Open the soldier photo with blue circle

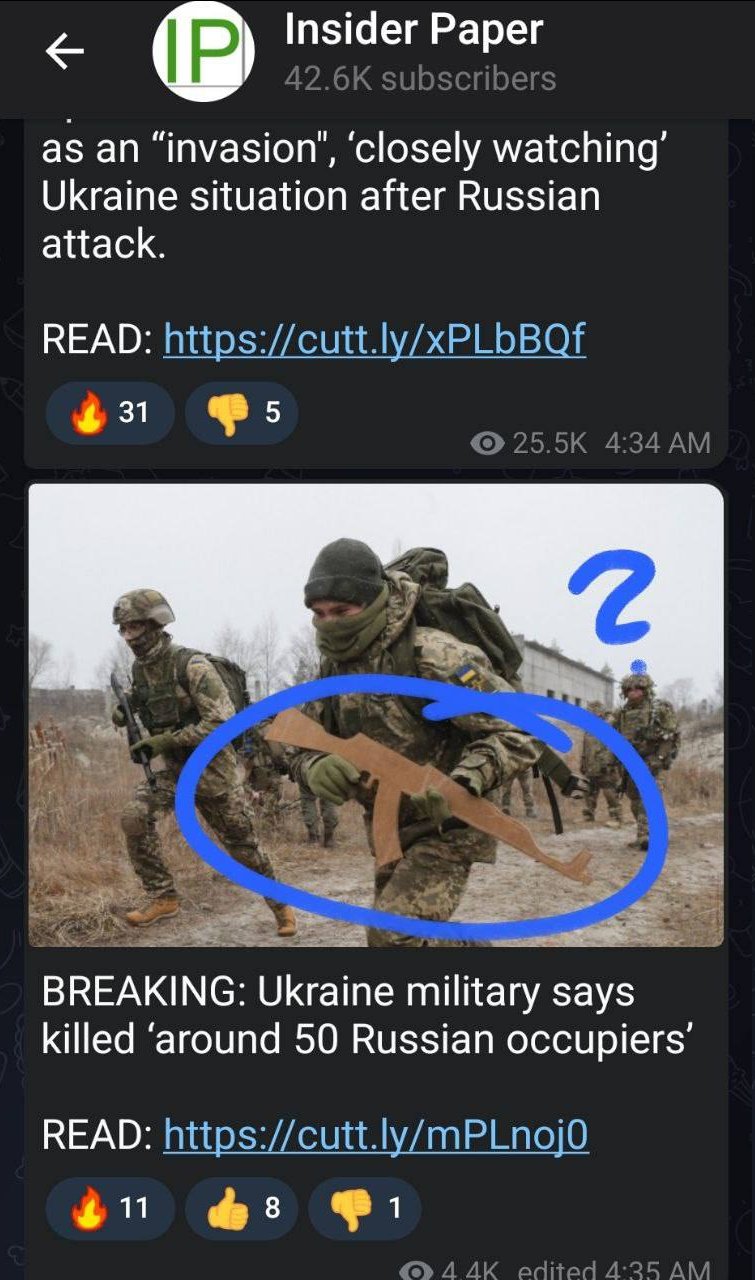(x=376, y=715)
